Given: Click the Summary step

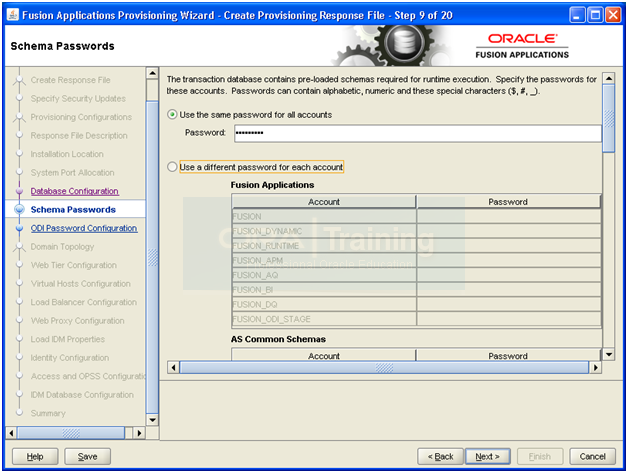Looking at the screenshot, I should click(48, 413).
